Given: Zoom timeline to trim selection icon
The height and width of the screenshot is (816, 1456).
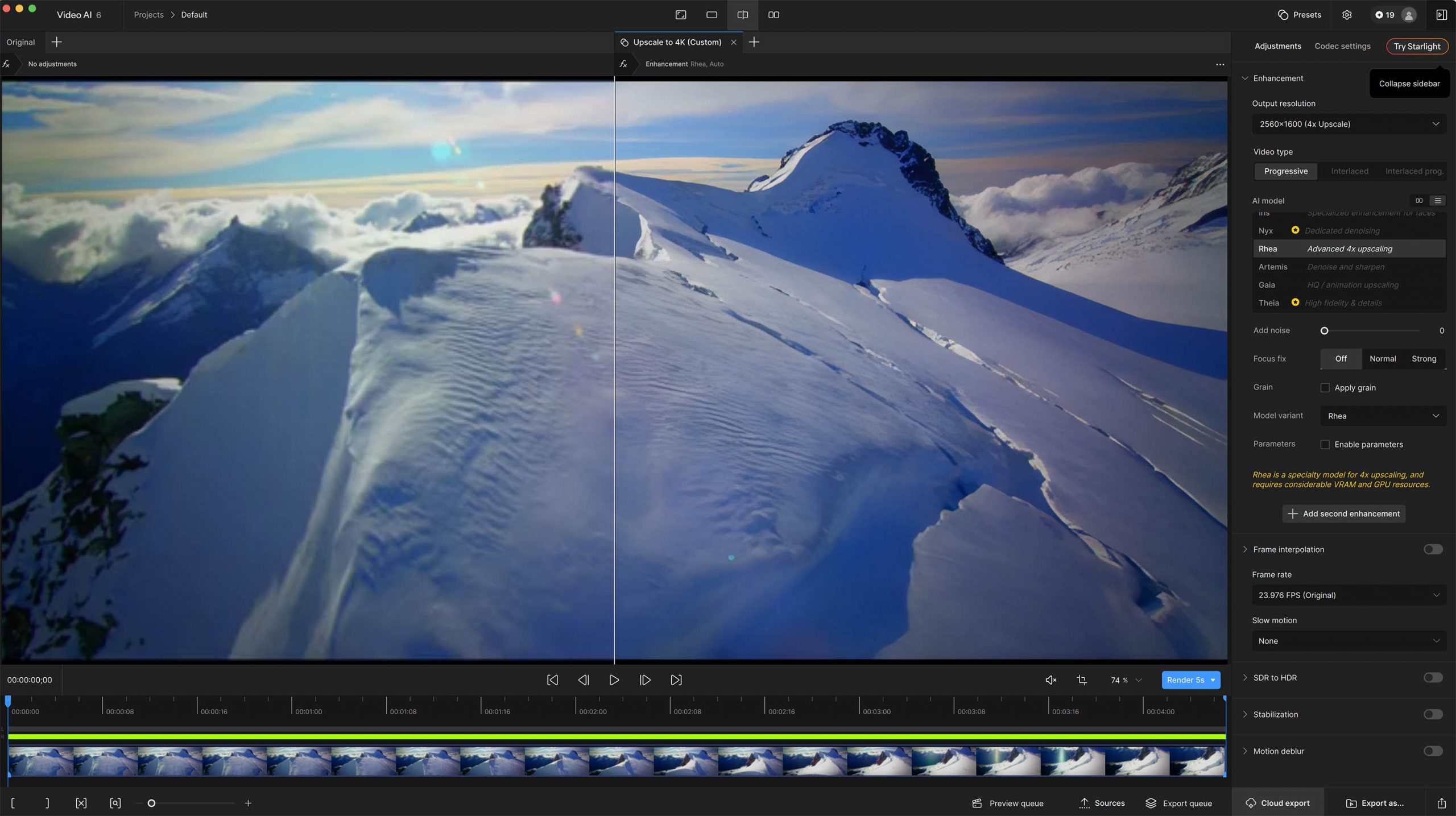Looking at the screenshot, I should tap(115, 803).
